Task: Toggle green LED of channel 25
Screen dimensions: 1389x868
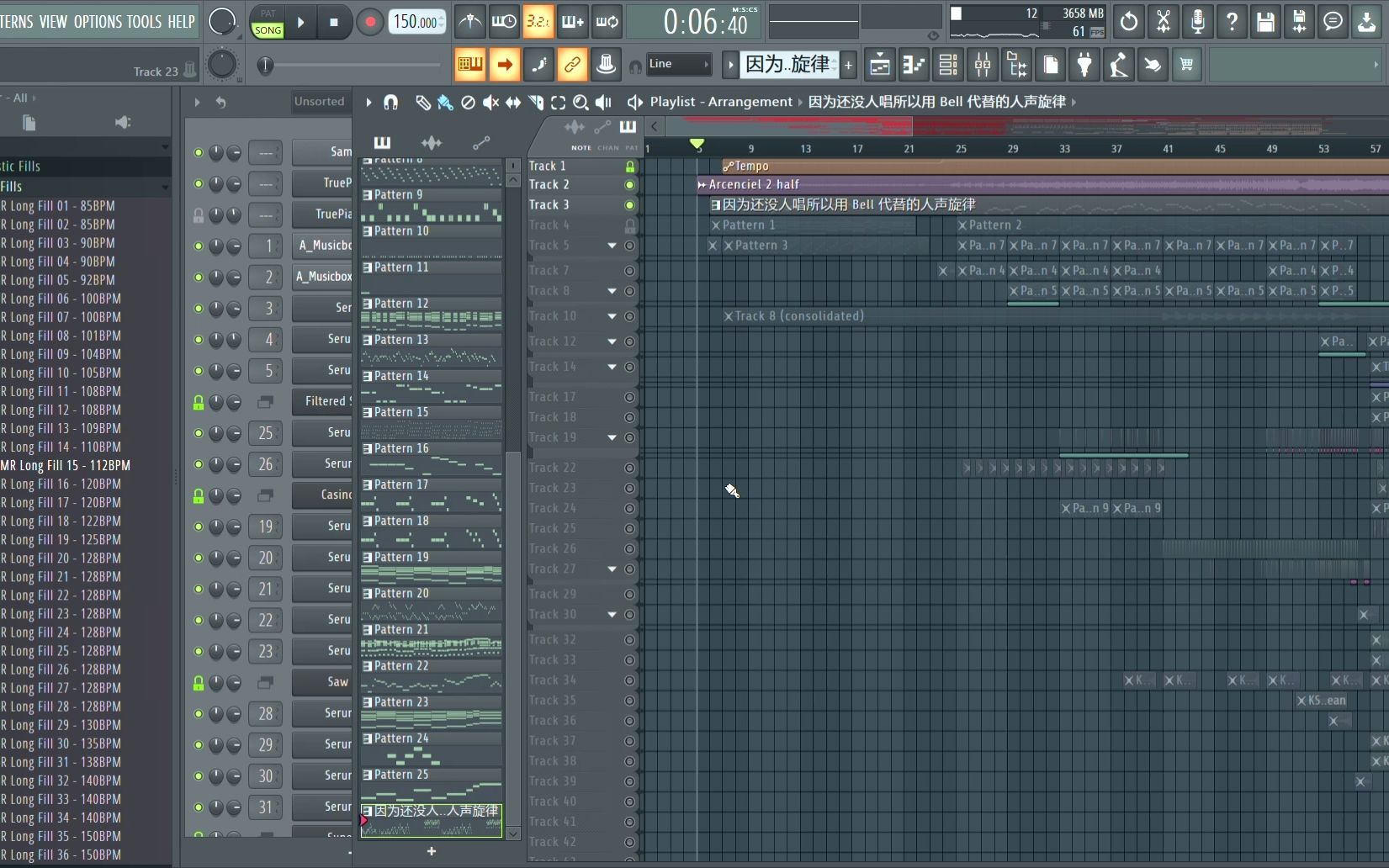Action: click(x=199, y=433)
